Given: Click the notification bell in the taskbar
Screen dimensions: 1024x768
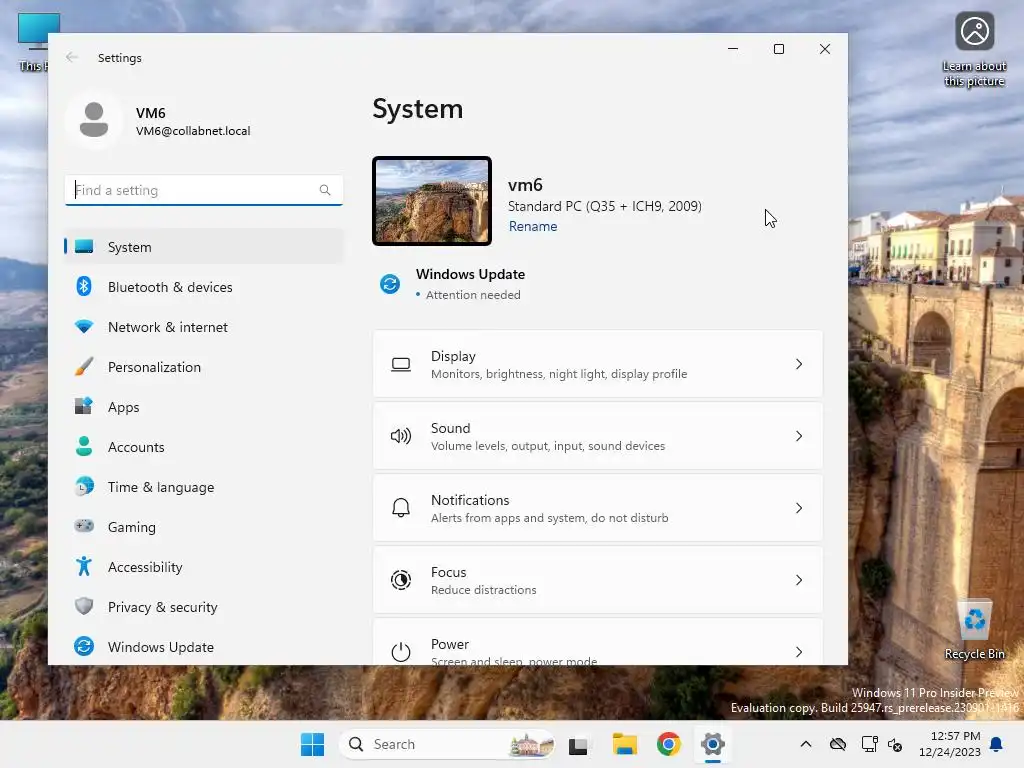Looking at the screenshot, I should 997,744.
